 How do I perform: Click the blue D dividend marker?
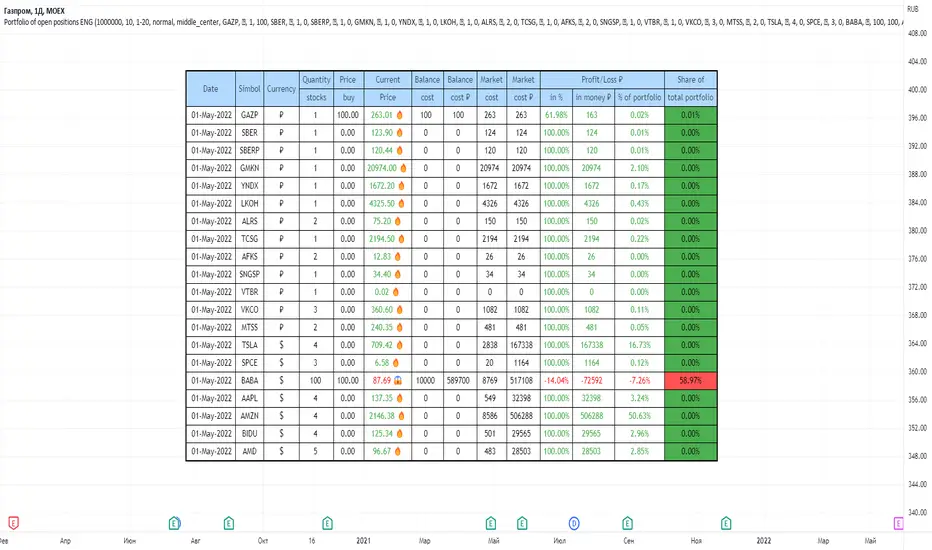574,523
